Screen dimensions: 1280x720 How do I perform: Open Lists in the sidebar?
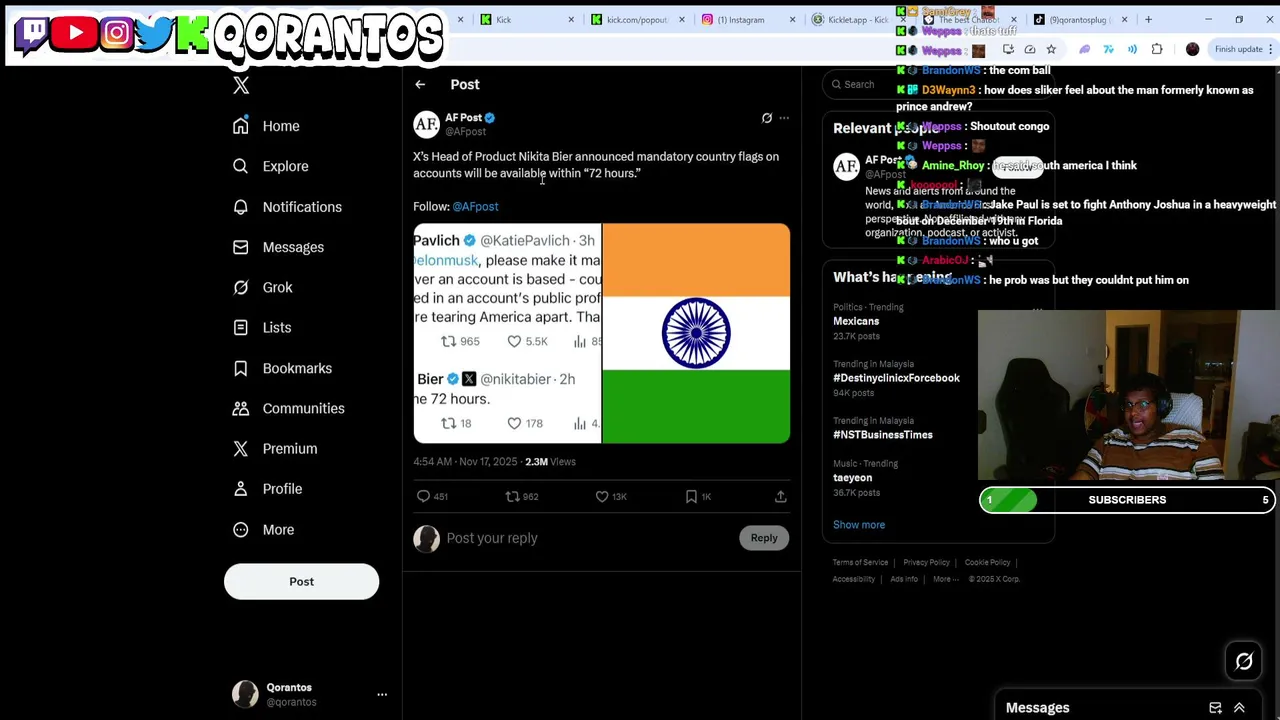pyautogui.click(x=261, y=327)
